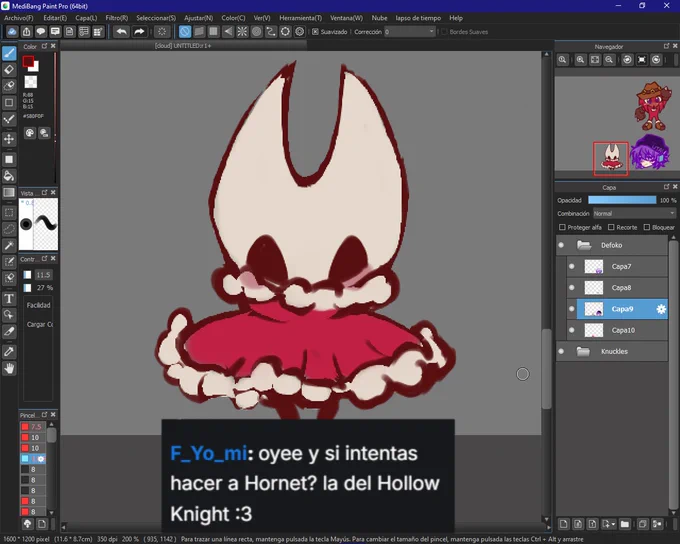Select the Move tool
Screen dimensions: 680x544
coord(9,139)
